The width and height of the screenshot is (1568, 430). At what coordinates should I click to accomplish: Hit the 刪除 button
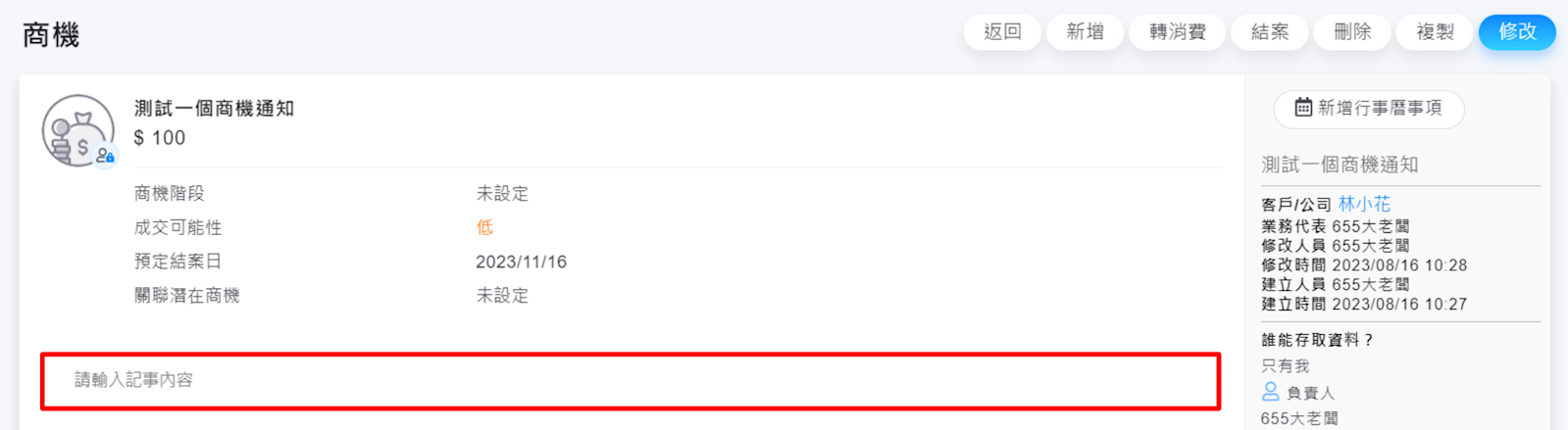(1352, 32)
